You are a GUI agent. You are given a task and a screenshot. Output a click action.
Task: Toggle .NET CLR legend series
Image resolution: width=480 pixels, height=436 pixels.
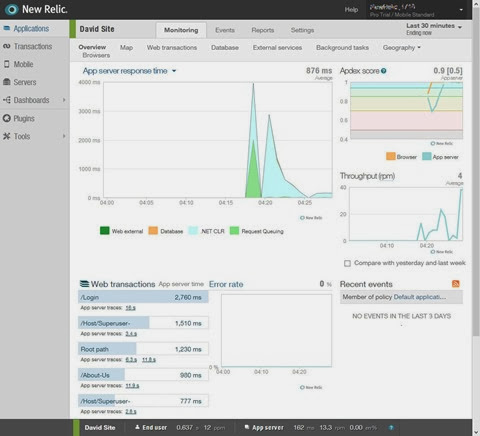tap(193, 231)
